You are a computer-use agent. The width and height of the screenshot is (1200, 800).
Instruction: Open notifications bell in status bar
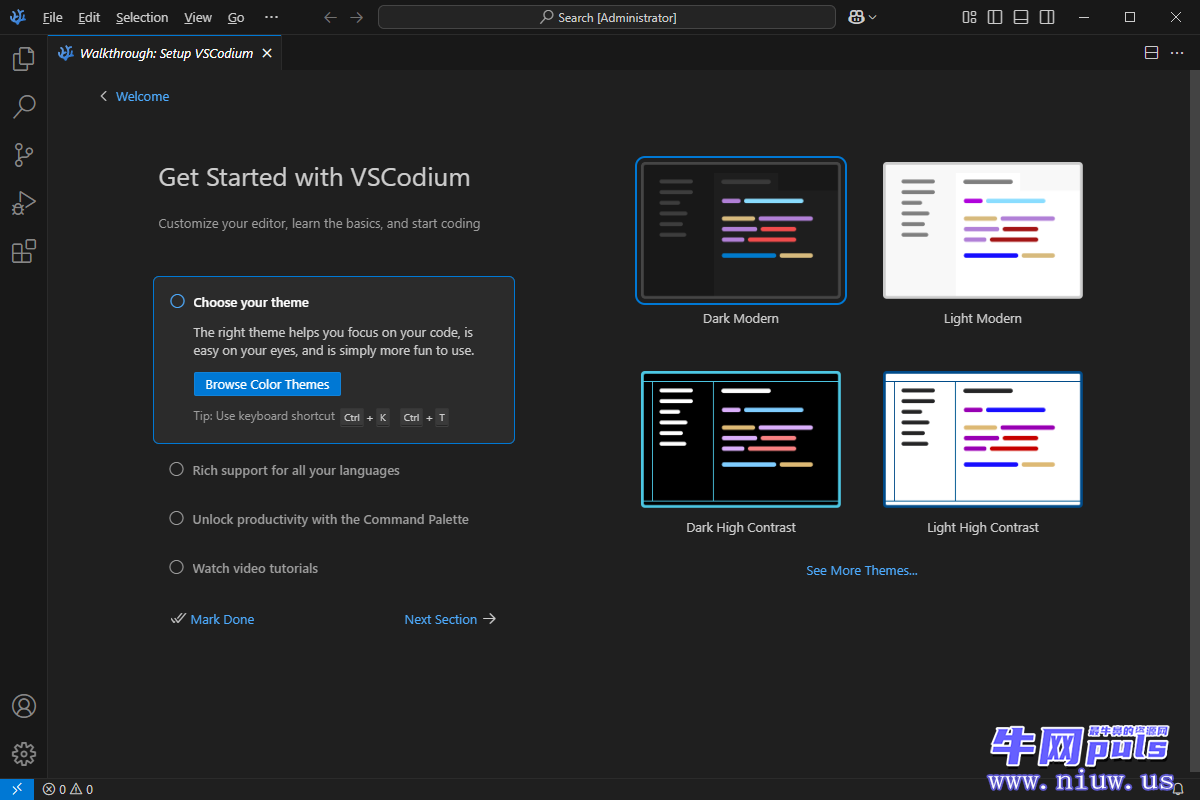point(1178,789)
